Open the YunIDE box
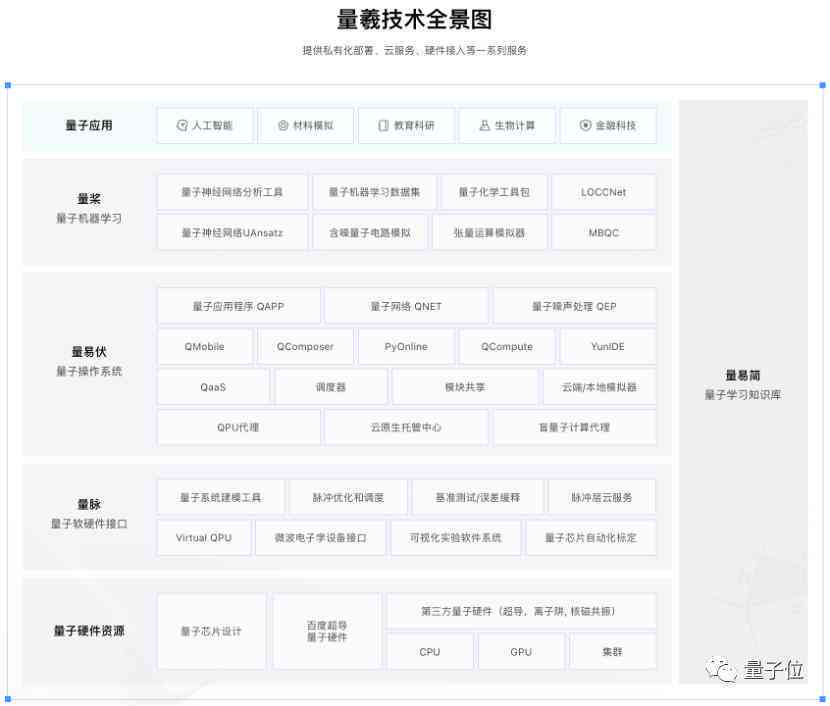The image size is (830, 706). tap(608, 347)
